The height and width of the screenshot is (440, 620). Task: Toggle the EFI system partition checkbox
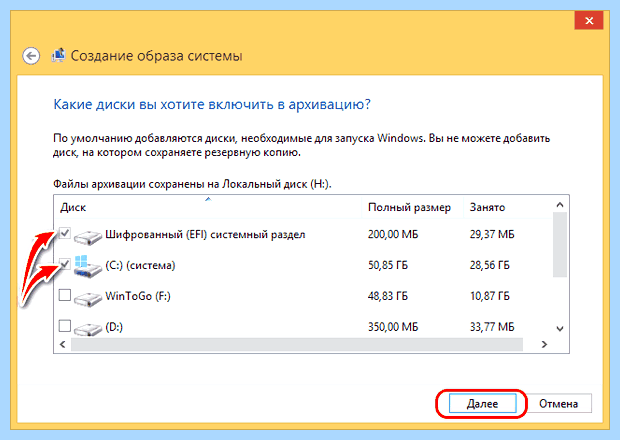click(65, 233)
